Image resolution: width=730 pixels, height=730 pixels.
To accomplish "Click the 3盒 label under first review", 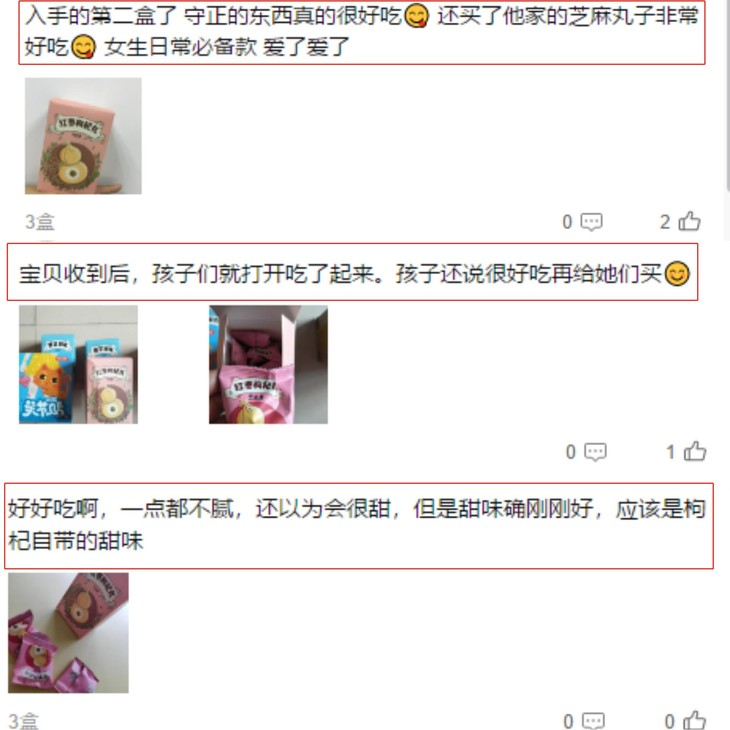I will (x=40, y=222).
